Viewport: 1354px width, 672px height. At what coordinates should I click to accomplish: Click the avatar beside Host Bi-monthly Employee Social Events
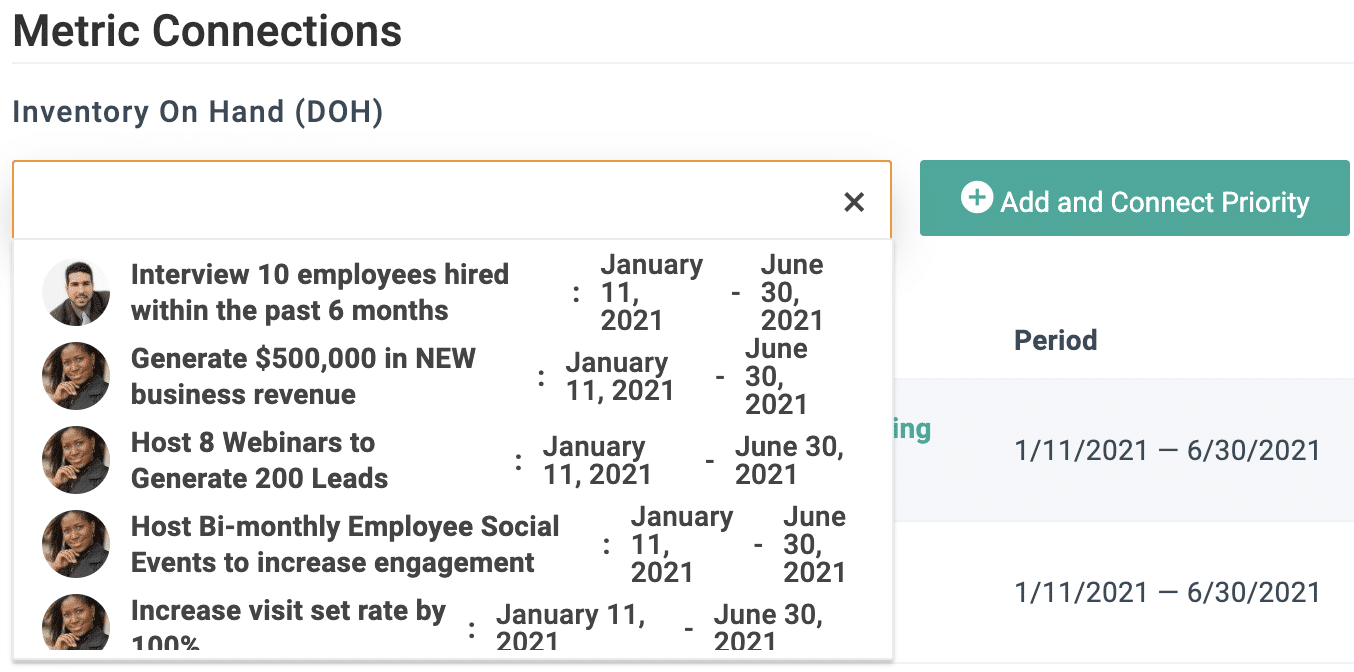76,544
